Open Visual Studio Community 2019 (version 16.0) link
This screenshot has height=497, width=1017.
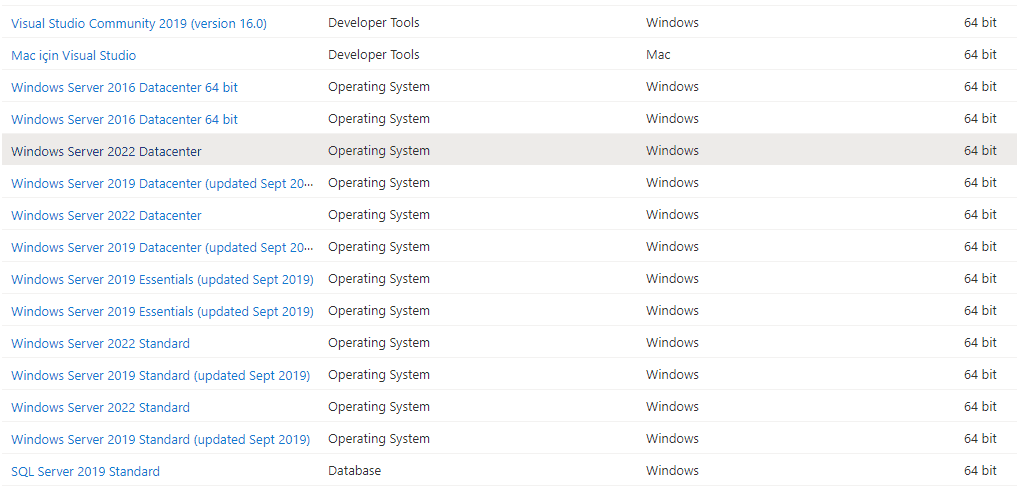pyautogui.click(x=139, y=23)
